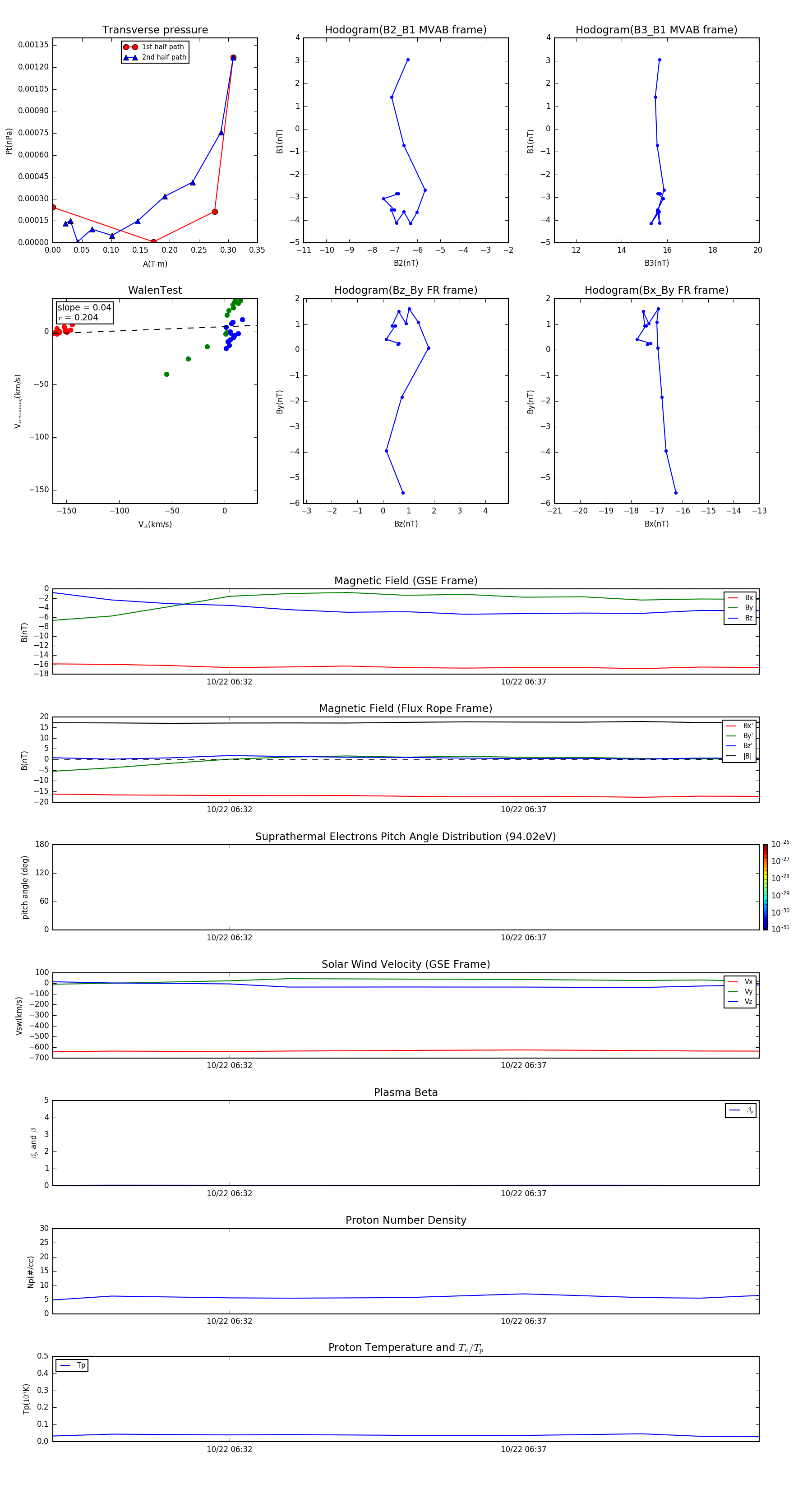The height and width of the screenshot is (1489, 812).
Task: Click the "A(T·m)" x-axis label
Action: (155, 264)
